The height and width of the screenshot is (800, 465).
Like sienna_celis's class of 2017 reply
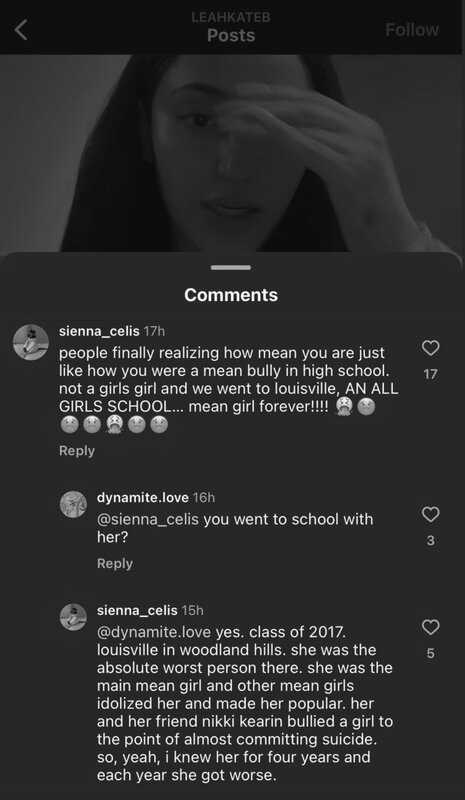point(430,627)
